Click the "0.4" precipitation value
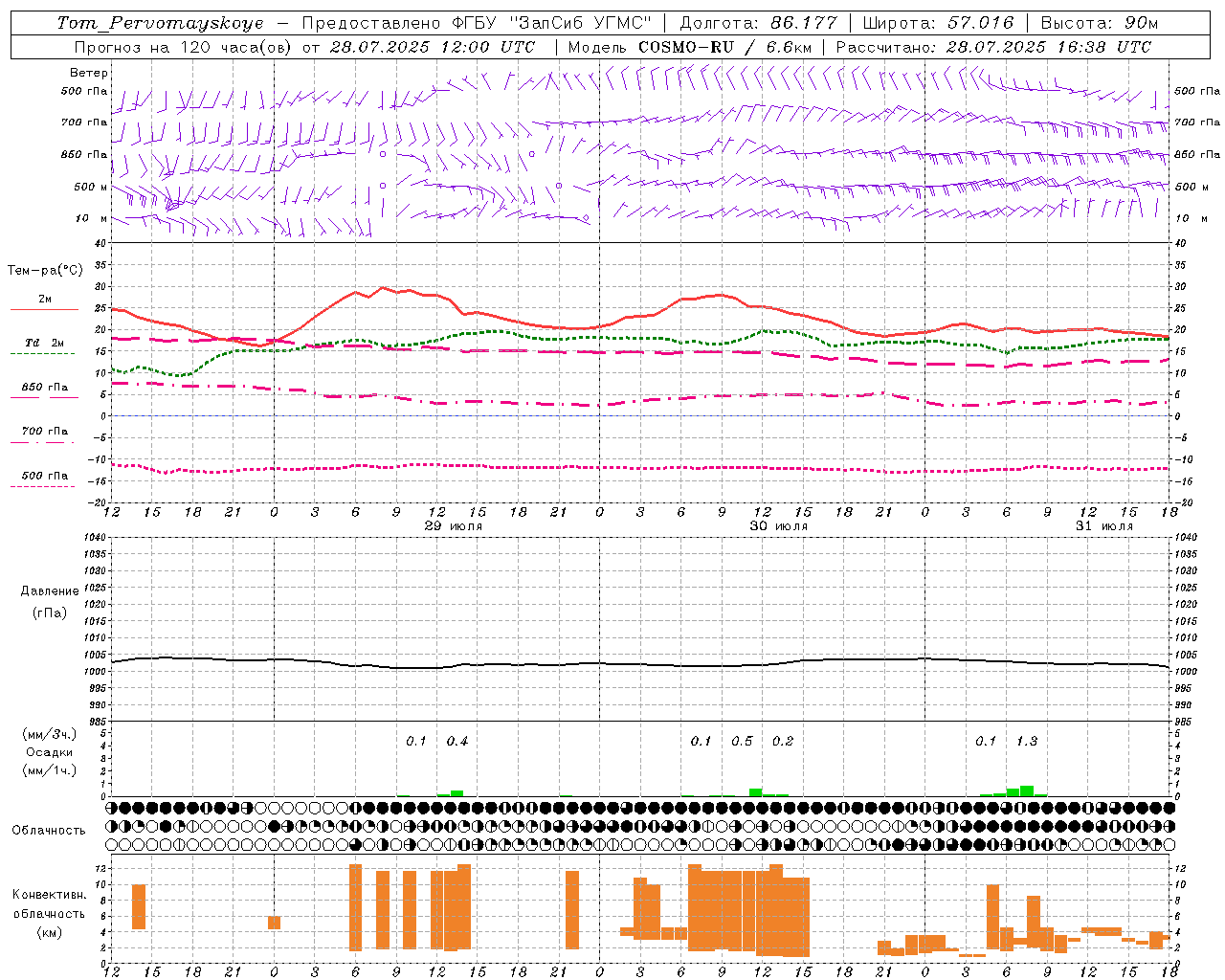The width and height of the screenshot is (1225, 980). pyautogui.click(x=457, y=741)
